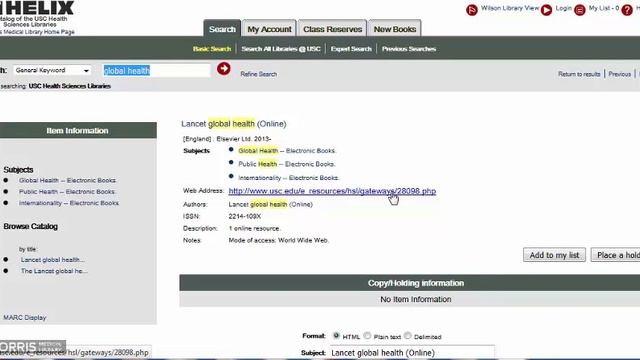
Task: Click the ISSN value 2214-109X
Action: tap(244, 216)
